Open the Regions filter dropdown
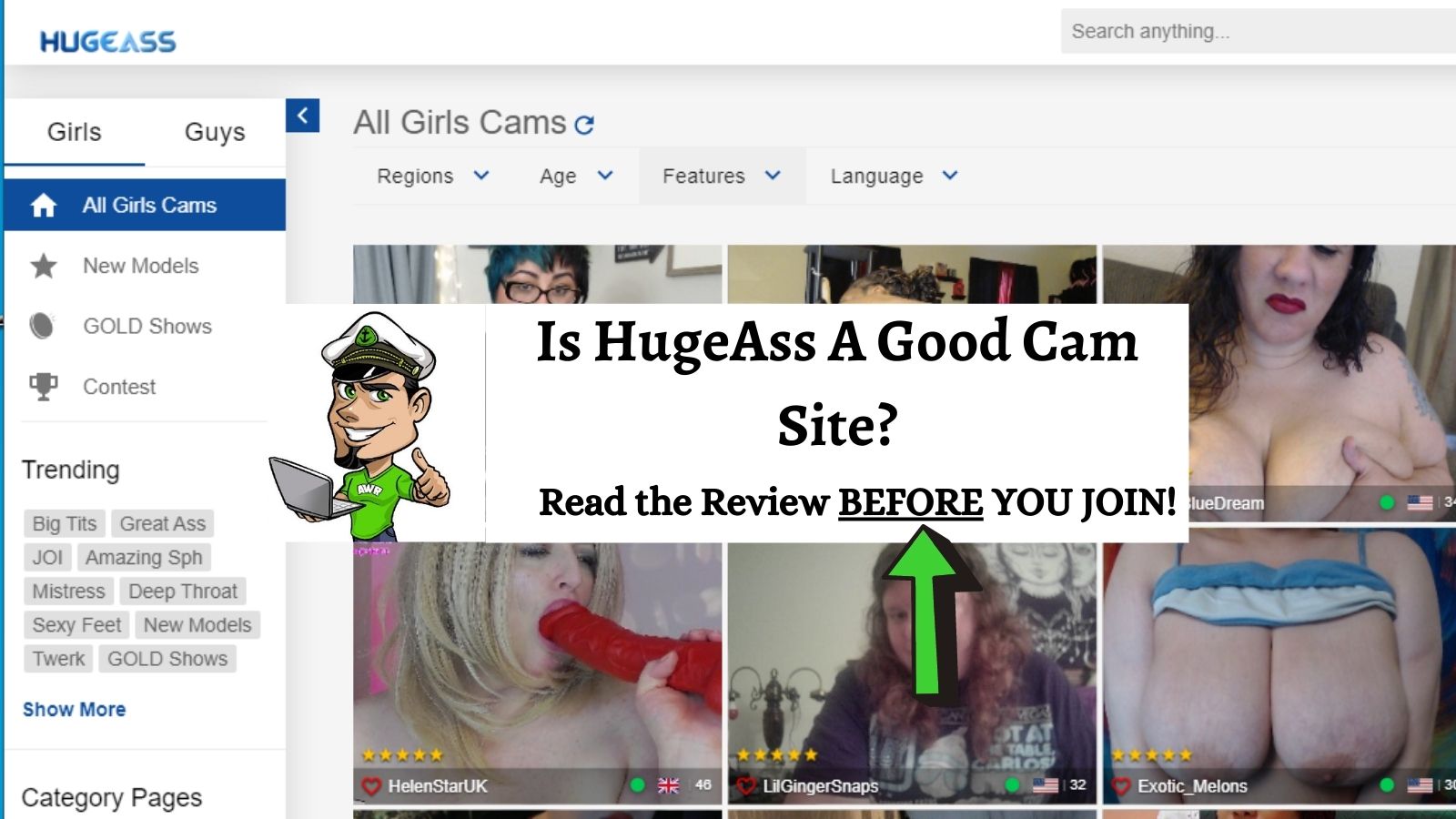This screenshot has width=1456, height=819. coord(433,176)
